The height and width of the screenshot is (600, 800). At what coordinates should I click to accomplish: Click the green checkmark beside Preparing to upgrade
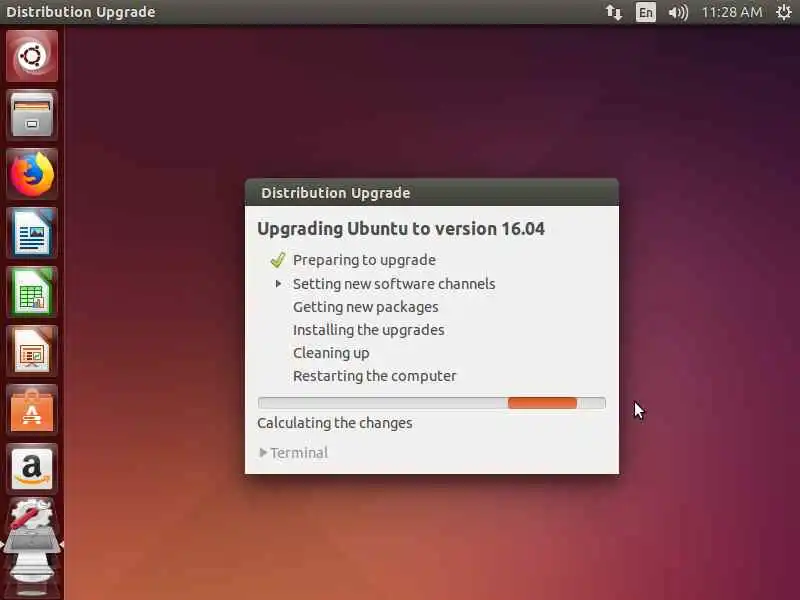point(278,260)
